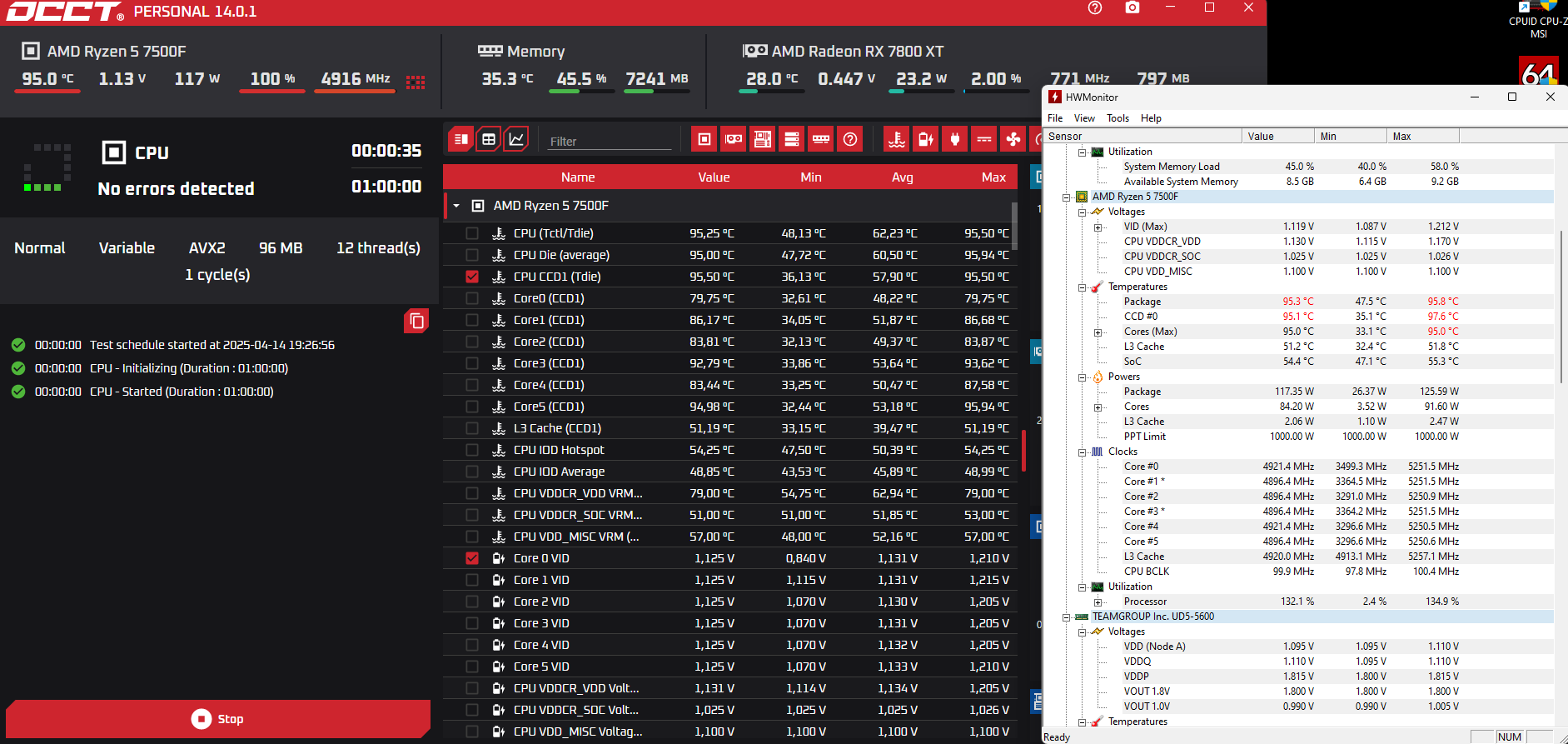Viewport: 1568px width, 744px height.
Task: Stop the running OCCT CPU test
Action: pyautogui.click(x=218, y=719)
